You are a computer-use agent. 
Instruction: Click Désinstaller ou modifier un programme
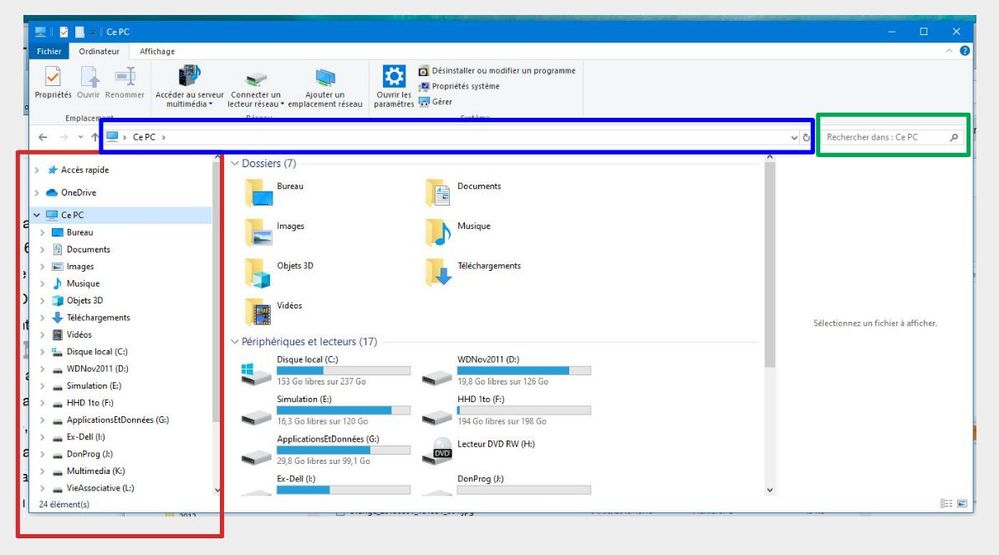point(503,71)
